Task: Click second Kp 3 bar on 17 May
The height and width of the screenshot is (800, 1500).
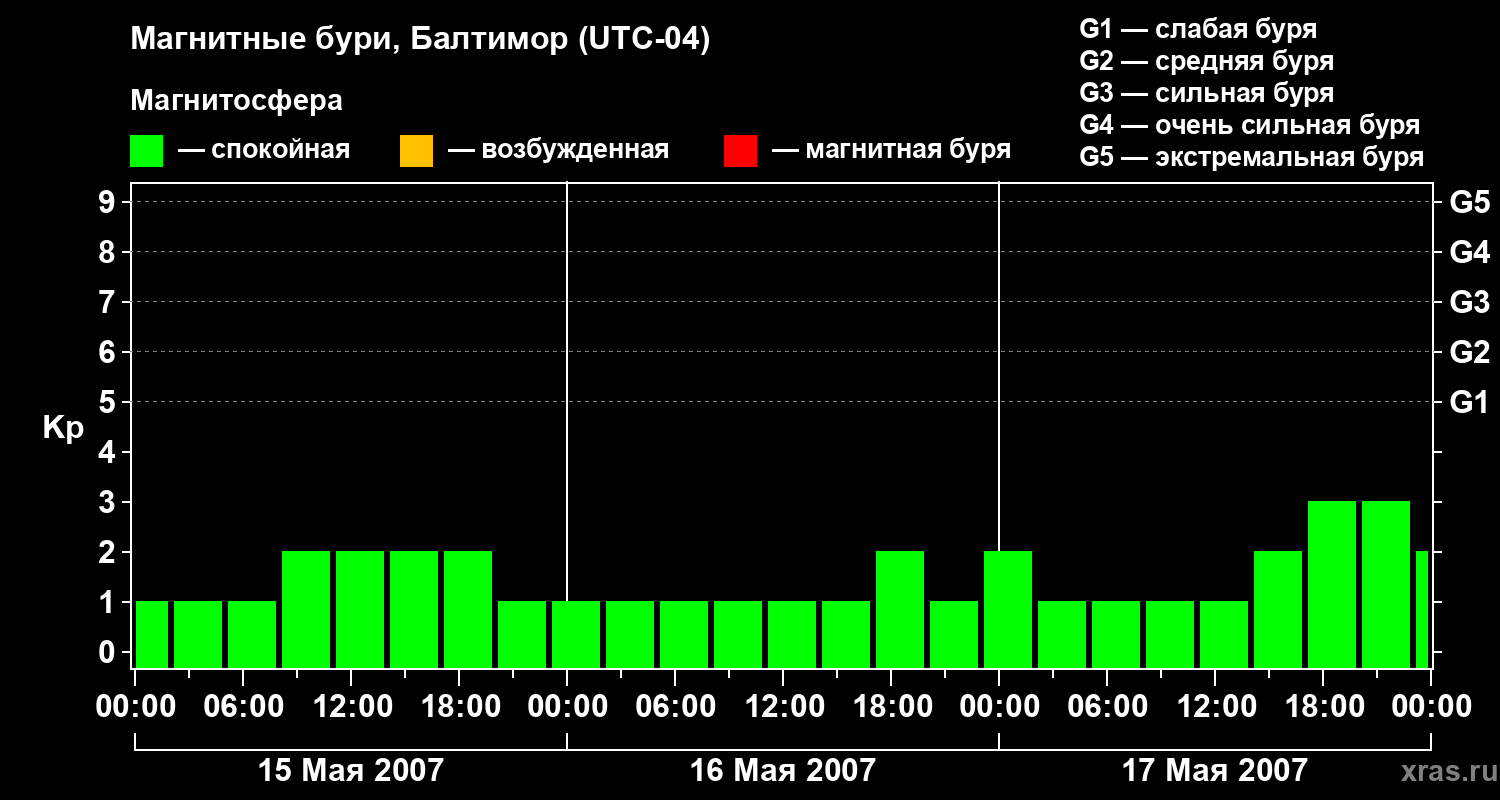Action: tap(1386, 584)
